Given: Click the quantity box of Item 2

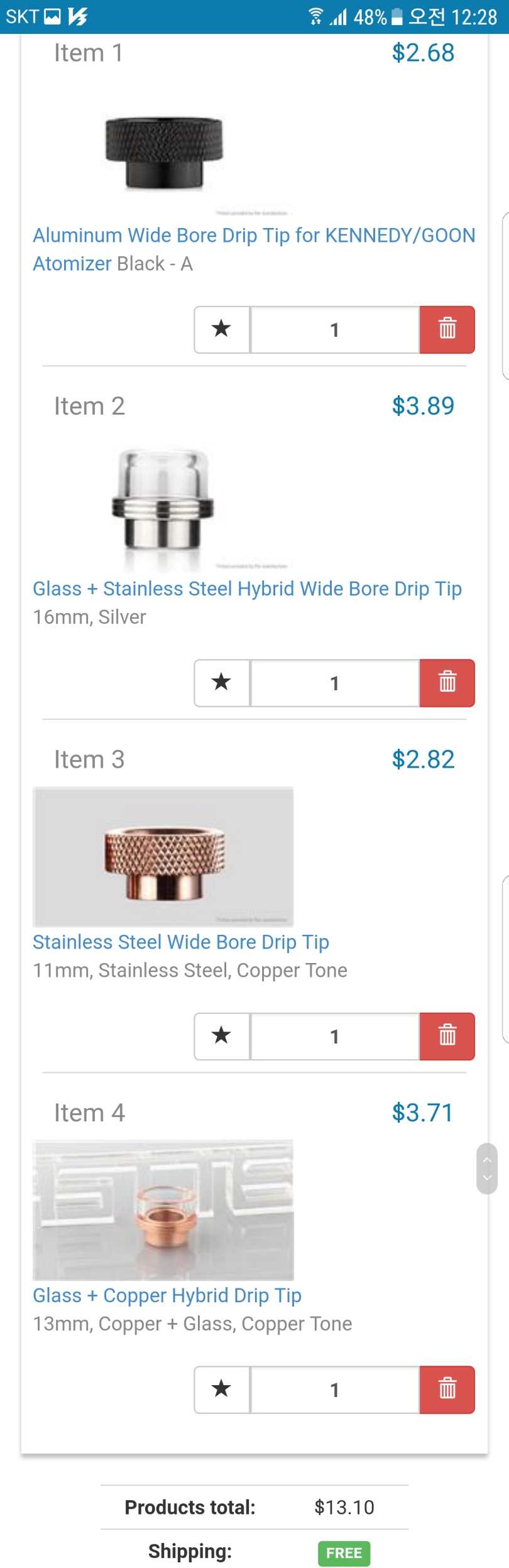Looking at the screenshot, I should (334, 683).
